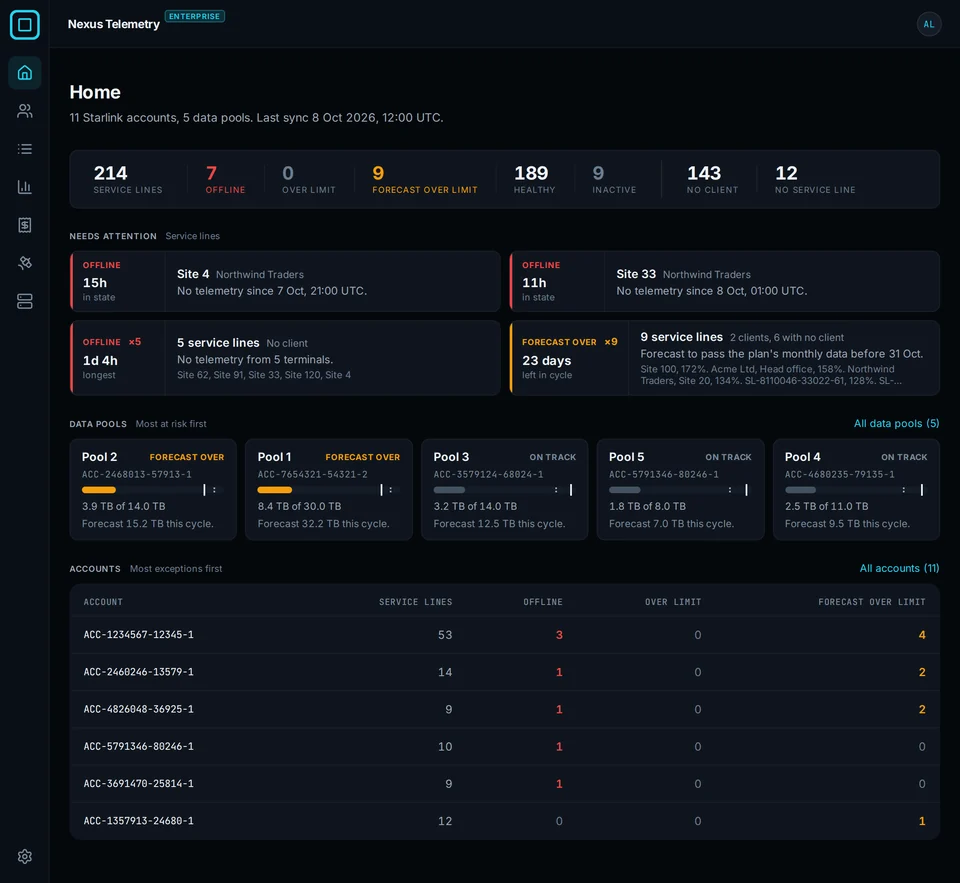Open the Pool 1 card
960x883 pixels.
coord(329,489)
